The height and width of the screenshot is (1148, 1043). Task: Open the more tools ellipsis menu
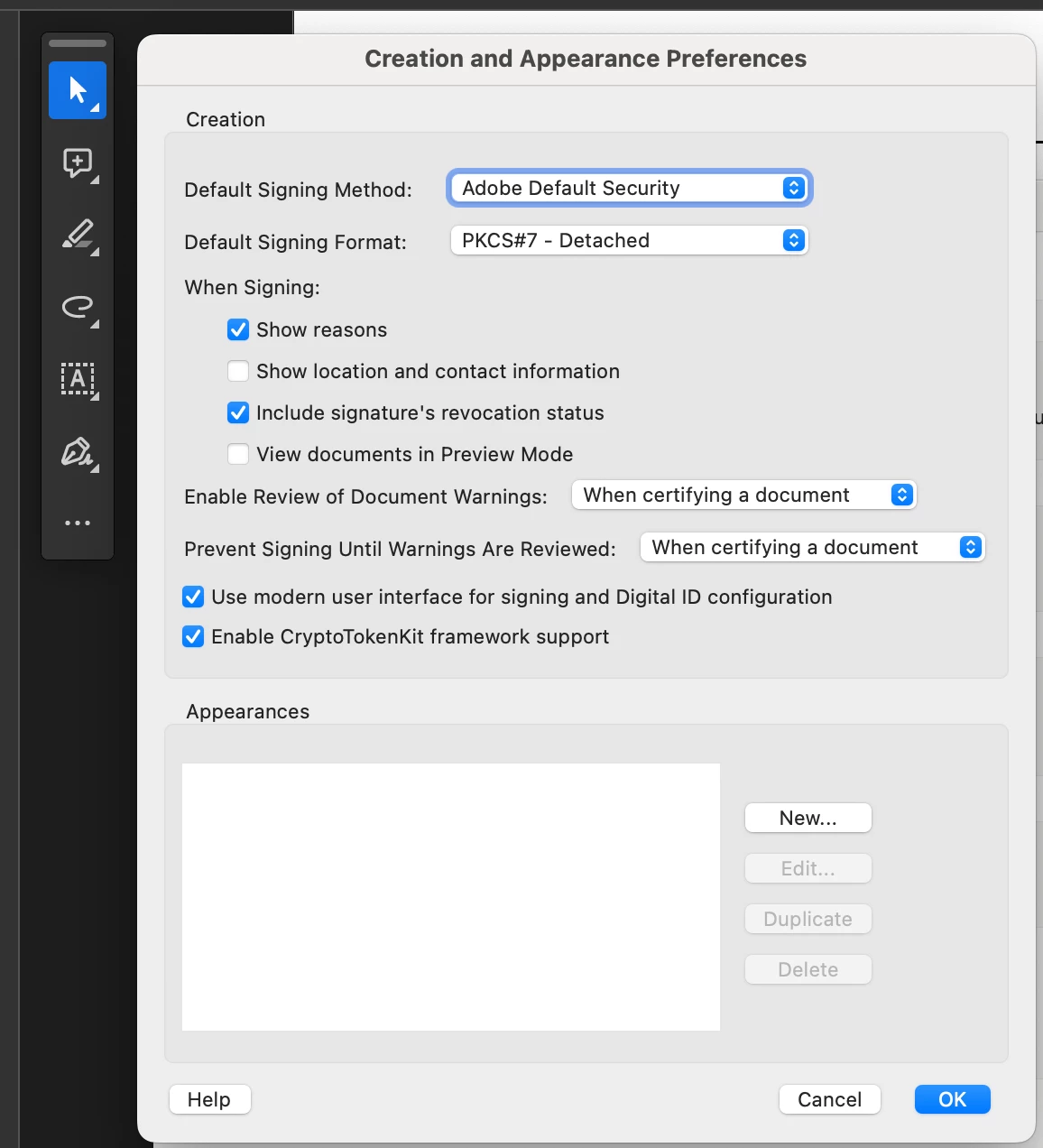(x=78, y=523)
